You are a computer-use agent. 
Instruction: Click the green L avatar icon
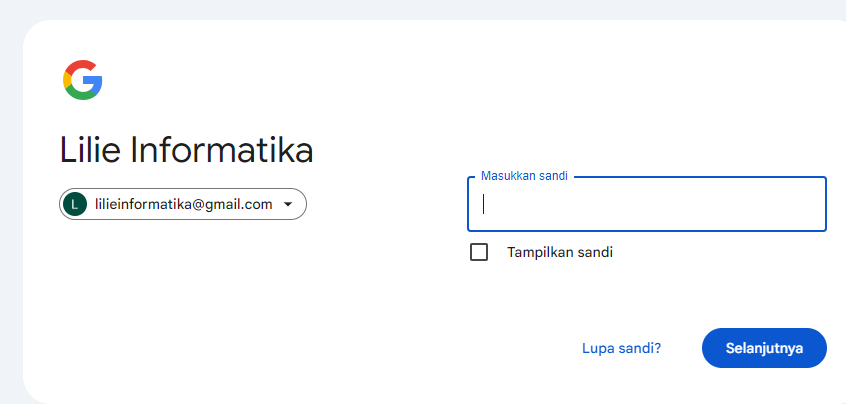click(74, 204)
